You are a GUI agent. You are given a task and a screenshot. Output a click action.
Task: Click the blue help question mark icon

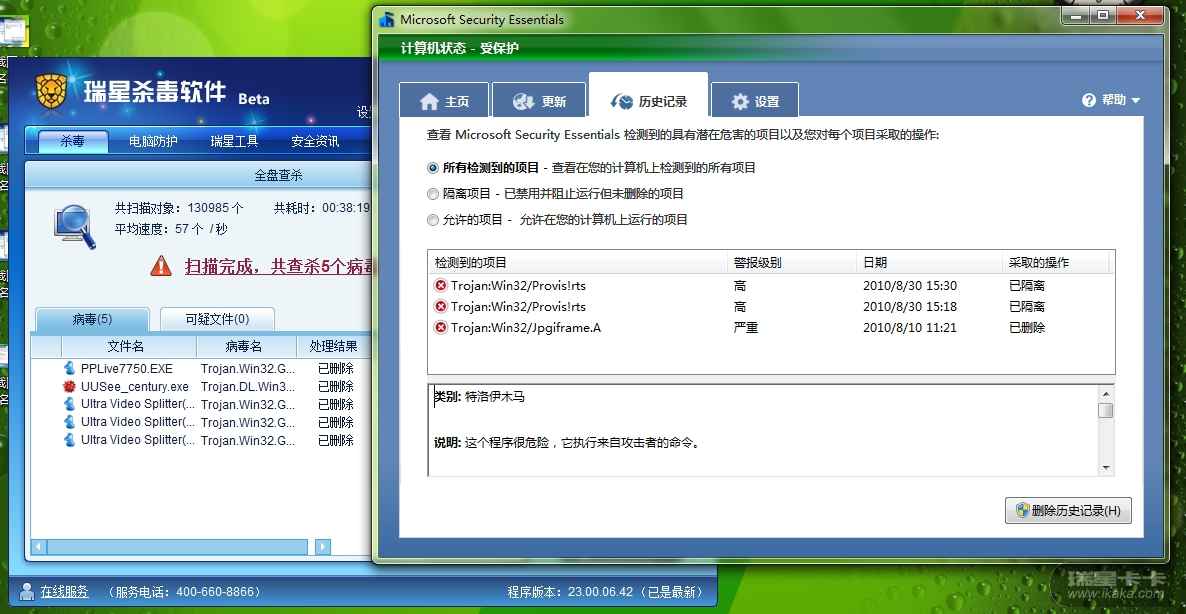tap(1089, 100)
